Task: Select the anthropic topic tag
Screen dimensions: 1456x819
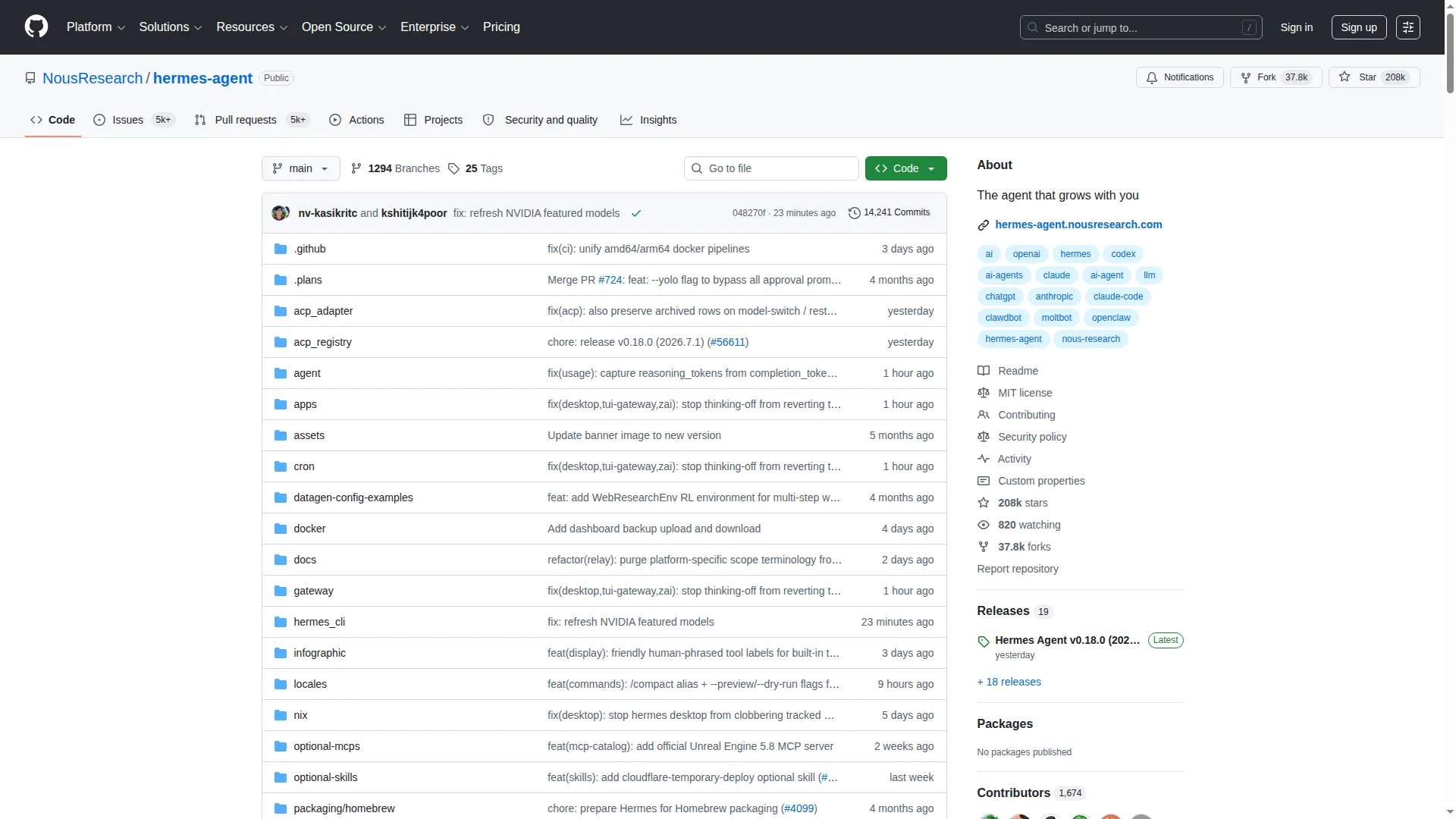Action: (1054, 297)
